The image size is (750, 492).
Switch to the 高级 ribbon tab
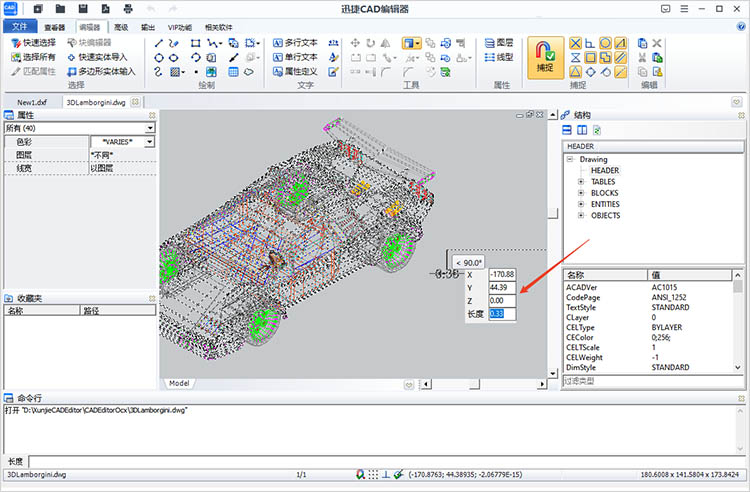tap(121, 27)
